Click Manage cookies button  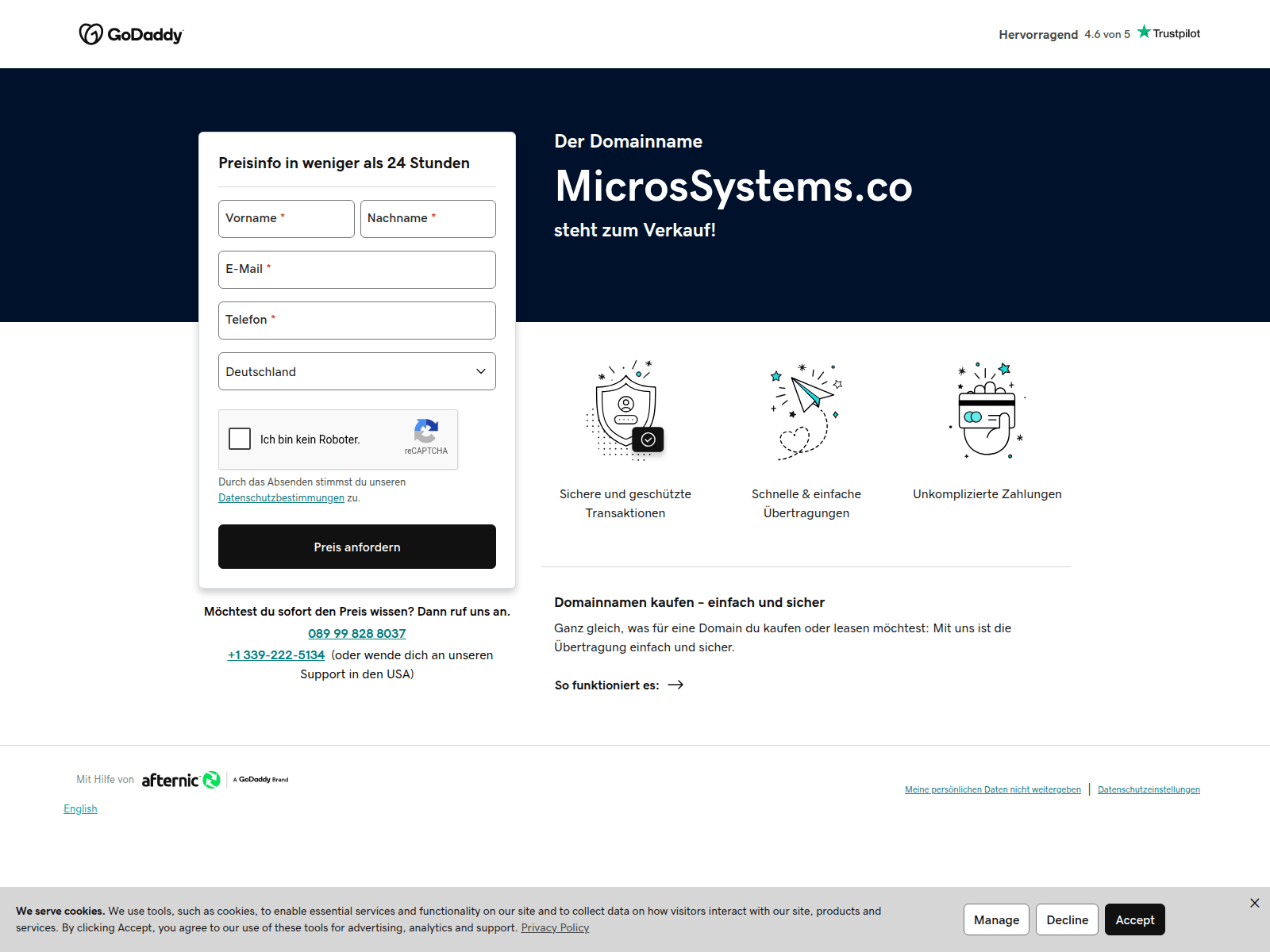[x=997, y=919]
